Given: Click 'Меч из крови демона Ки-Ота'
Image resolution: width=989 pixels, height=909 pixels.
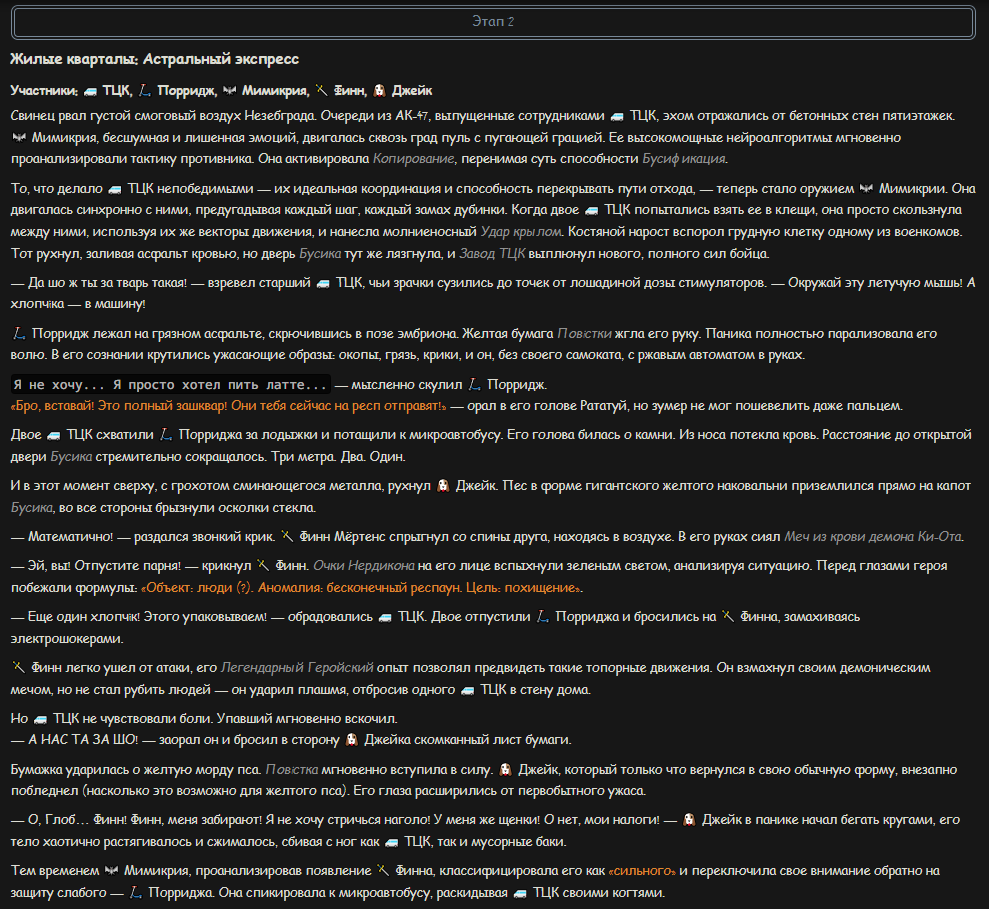Looking at the screenshot, I should coord(873,537).
